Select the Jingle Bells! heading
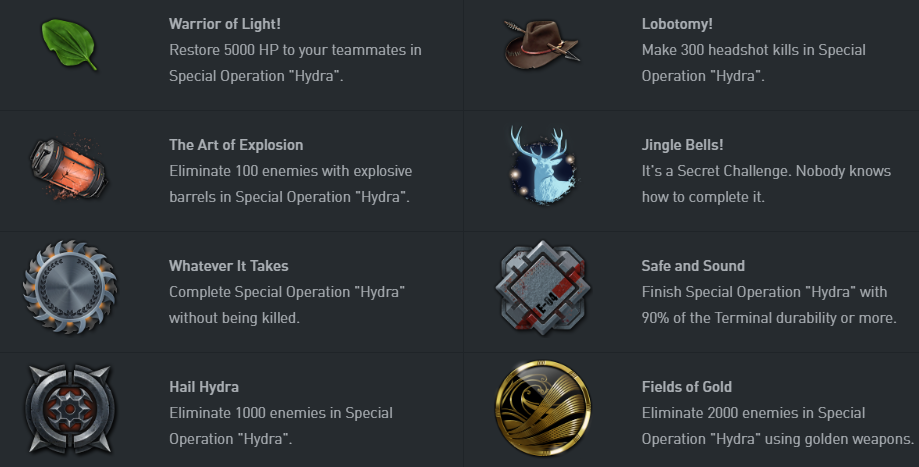Viewport: 919px width, 467px height. pyautogui.click(x=682, y=145)
